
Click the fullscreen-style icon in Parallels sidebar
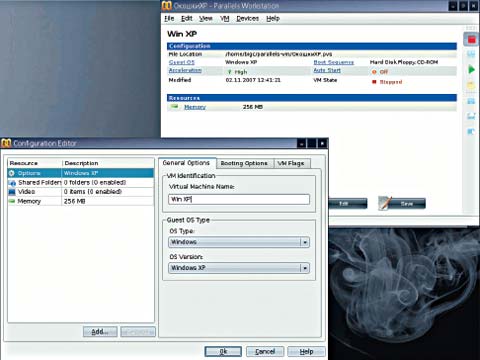[471, 116]
